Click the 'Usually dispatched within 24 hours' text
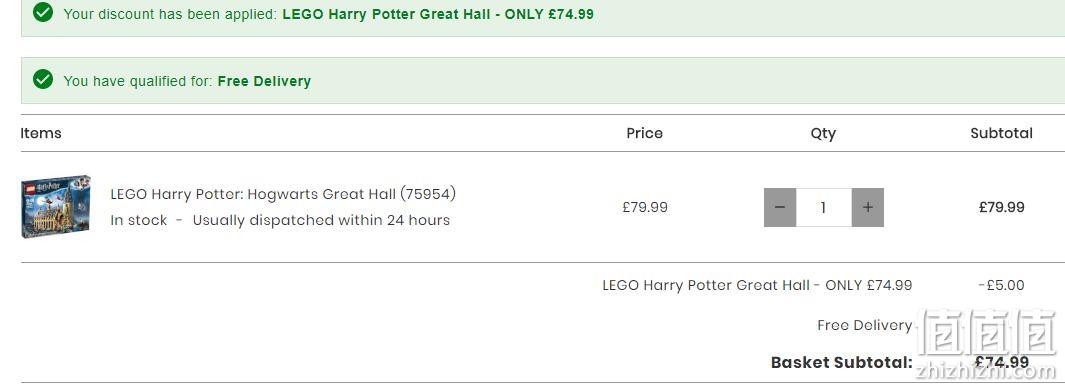1065x388 pixels. pyautogui.click(x=321, y=220)
